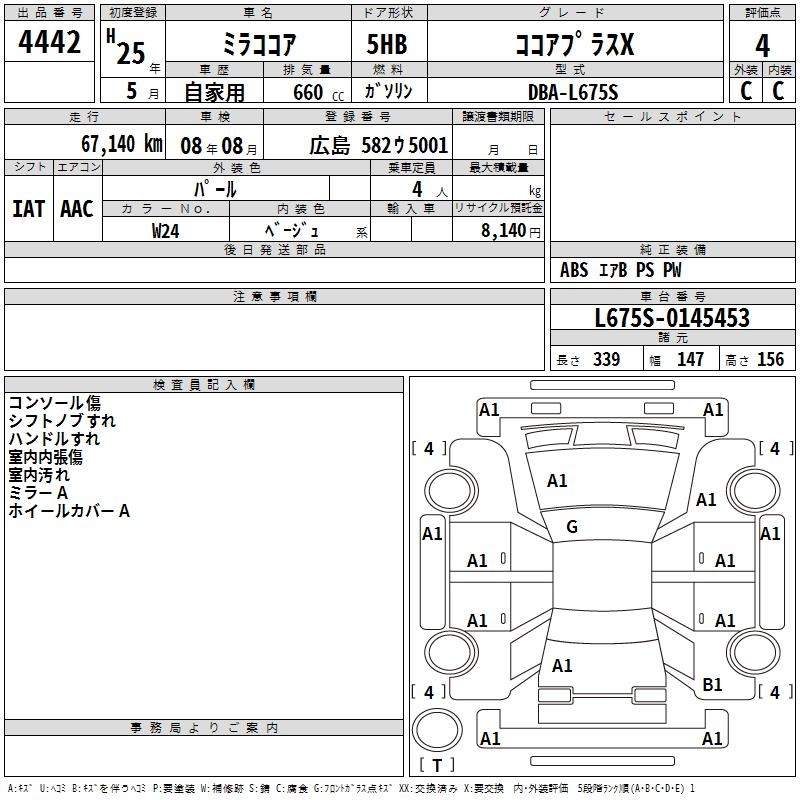Click the ABS equipment label
Screen dimensions: 800x800
[x=574, y=270]
